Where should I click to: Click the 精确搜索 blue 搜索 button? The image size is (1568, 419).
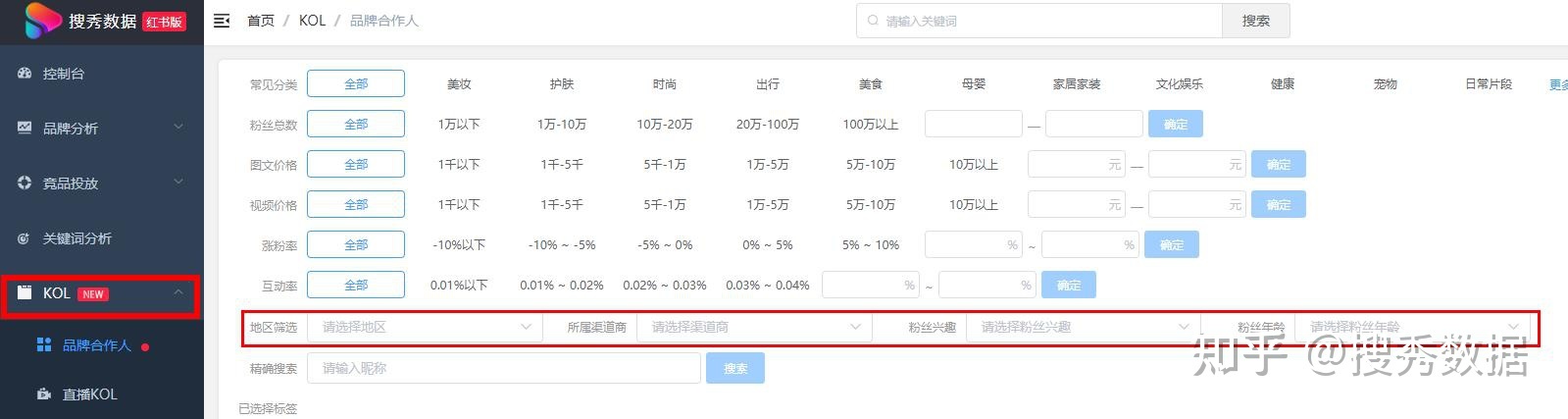point(734,368)
